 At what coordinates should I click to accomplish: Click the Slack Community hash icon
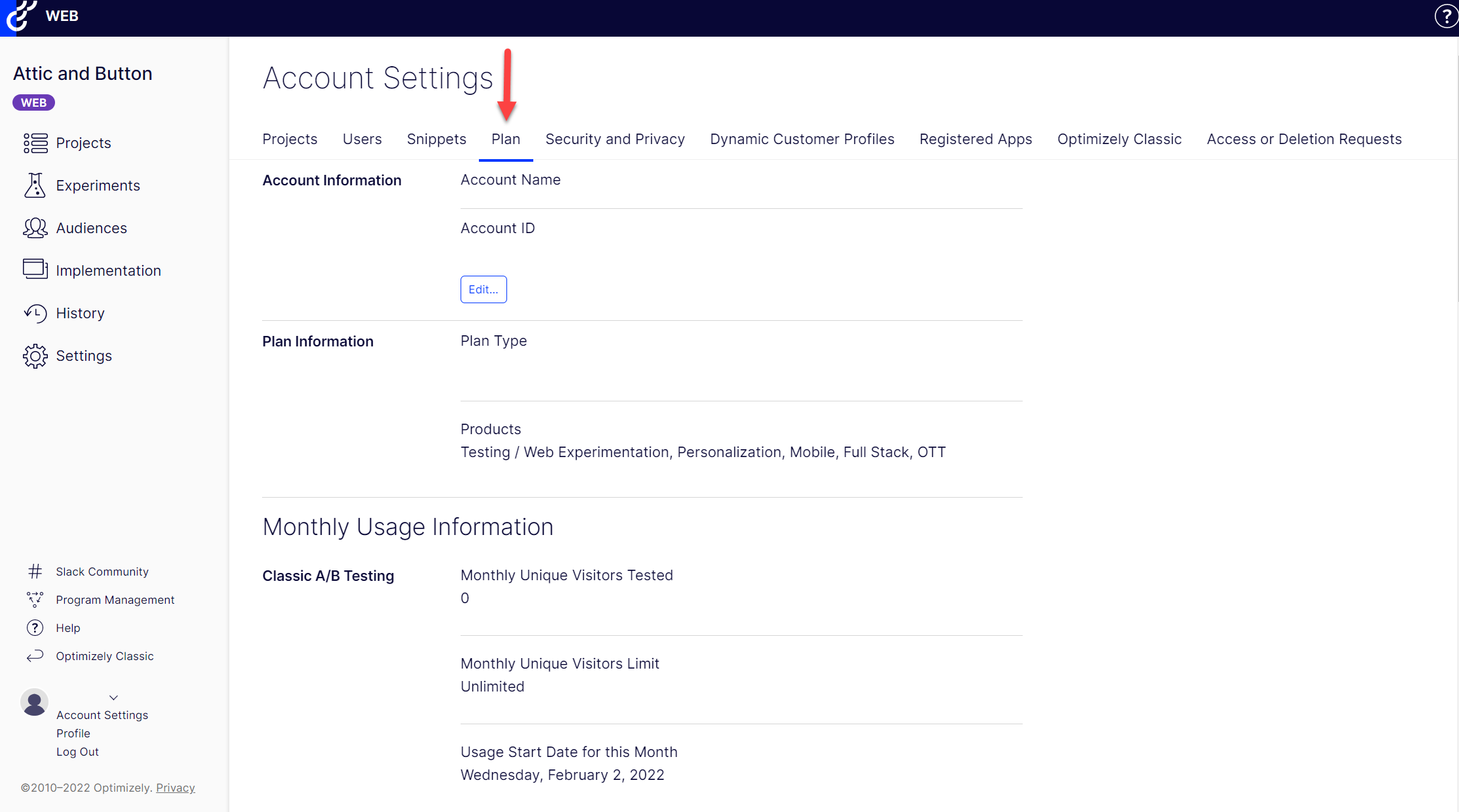coord(35,572)
